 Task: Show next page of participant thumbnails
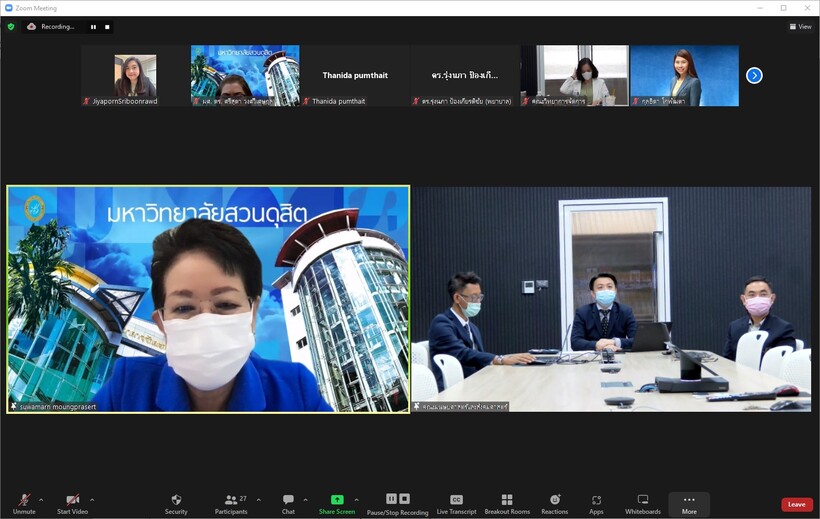pos(754,75)
